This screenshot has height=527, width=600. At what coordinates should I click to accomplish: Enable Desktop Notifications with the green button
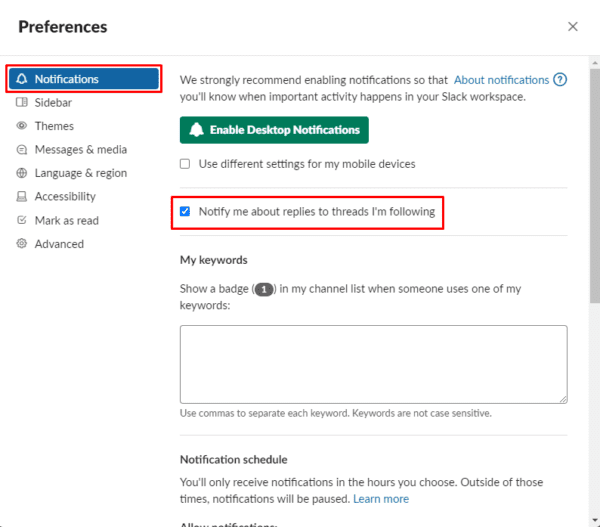pyautogui.click(x=274, y=130)
